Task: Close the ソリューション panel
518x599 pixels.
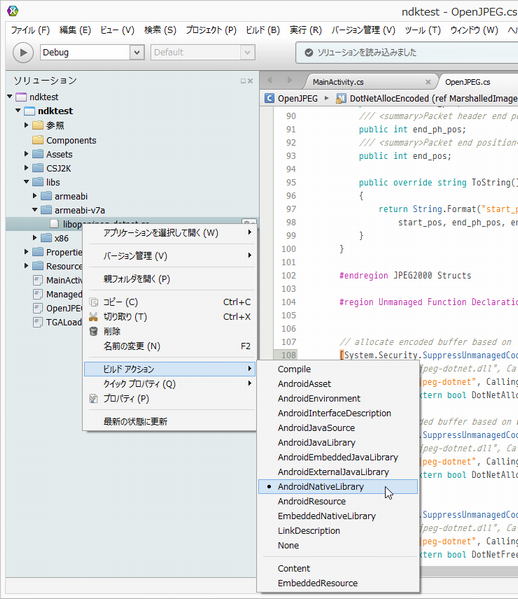Action: click(x=250, y=81)
